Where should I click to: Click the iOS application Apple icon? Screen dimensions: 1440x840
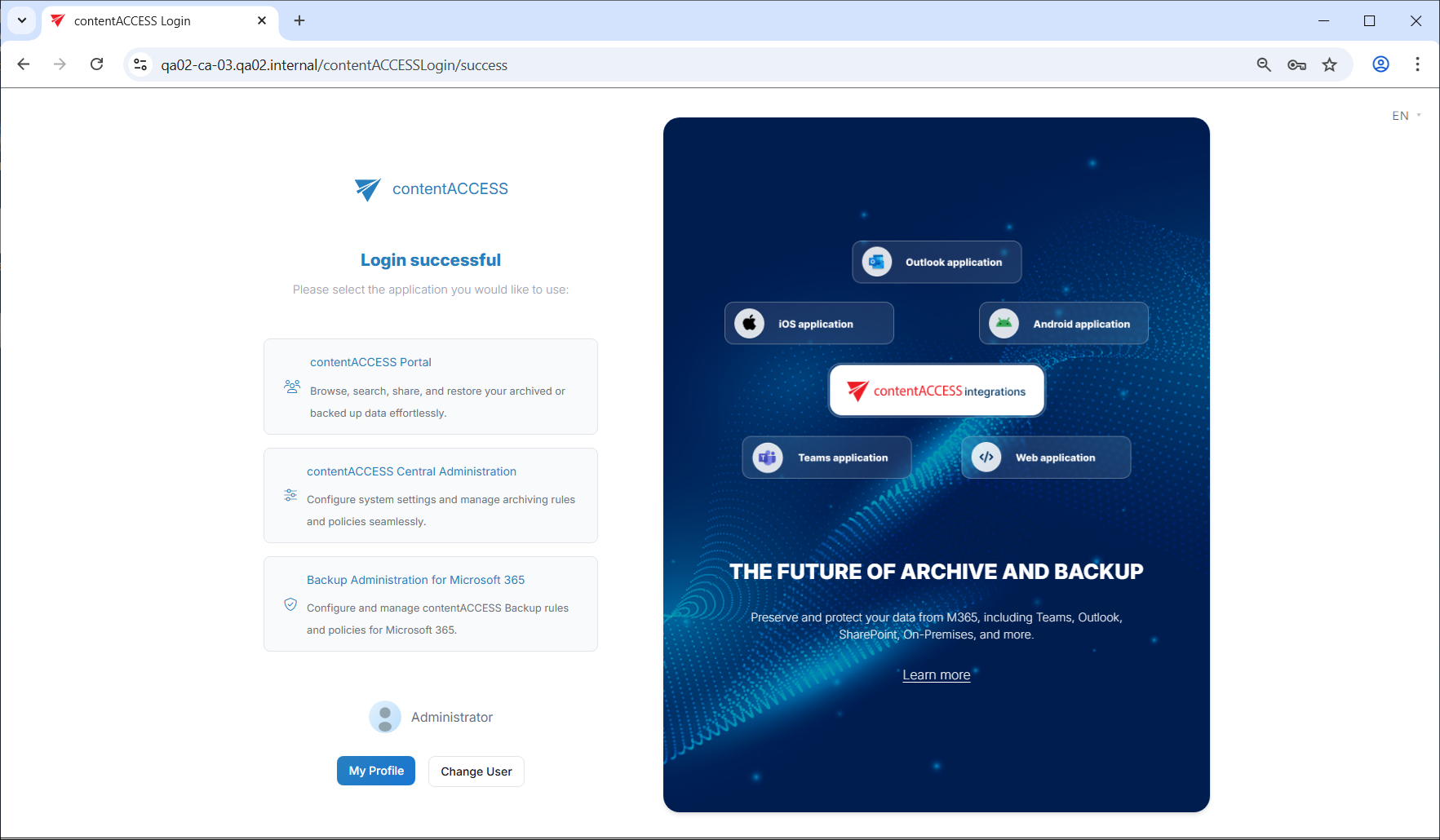pyautogui.click(x=749, y=324)
